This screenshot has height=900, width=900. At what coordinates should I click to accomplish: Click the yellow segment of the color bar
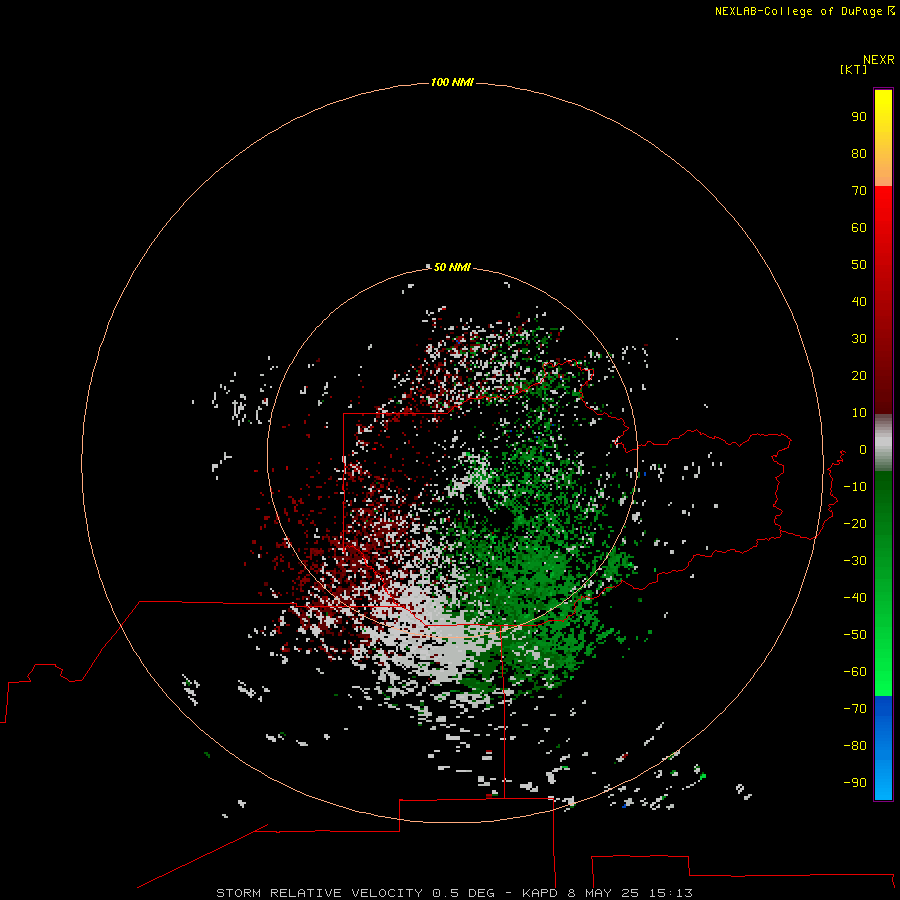[883, 138]
